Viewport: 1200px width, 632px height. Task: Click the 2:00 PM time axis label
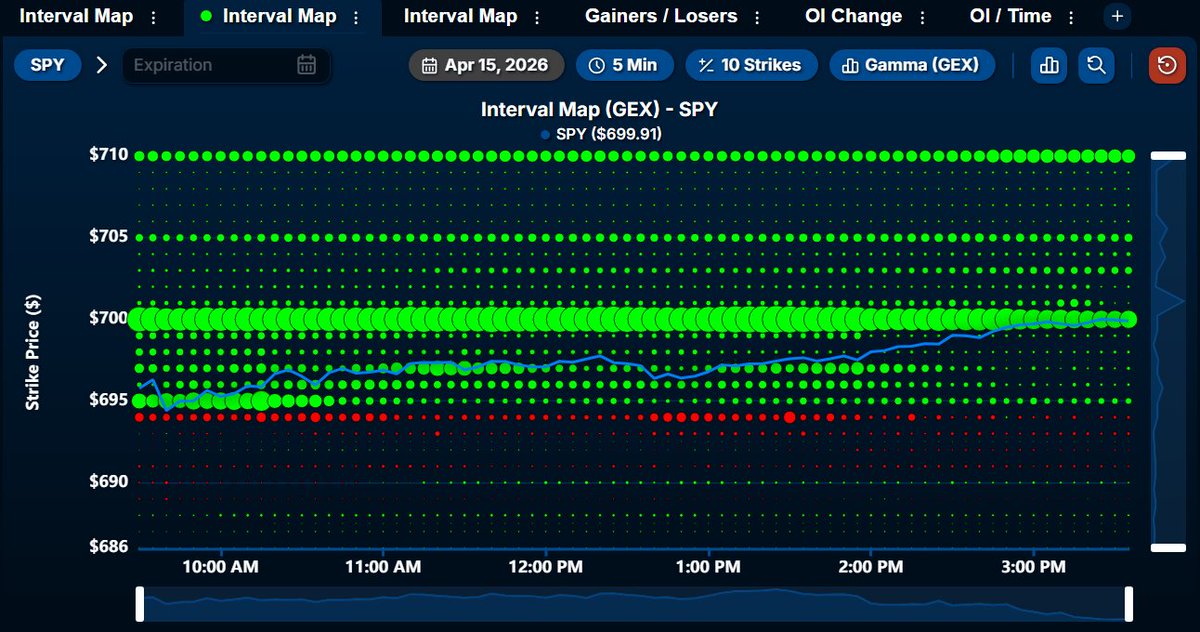tap(870, 567)
